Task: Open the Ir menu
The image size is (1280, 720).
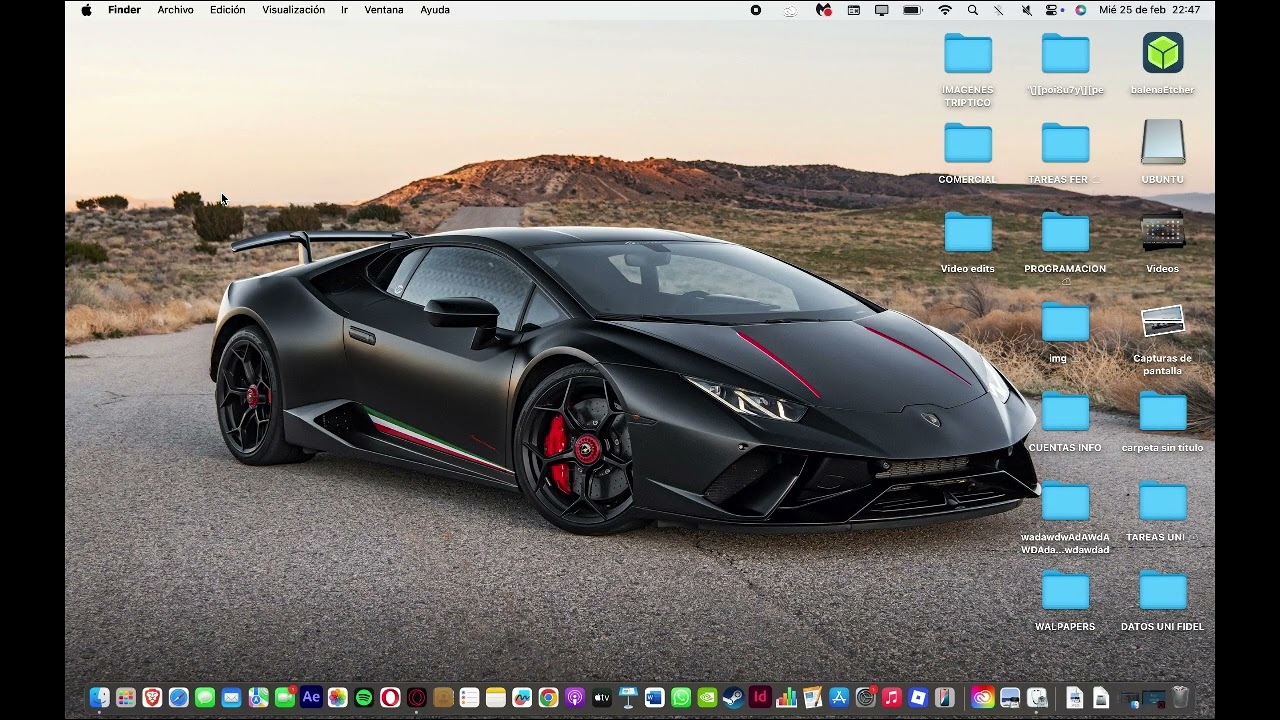Action: coord(344,10)
